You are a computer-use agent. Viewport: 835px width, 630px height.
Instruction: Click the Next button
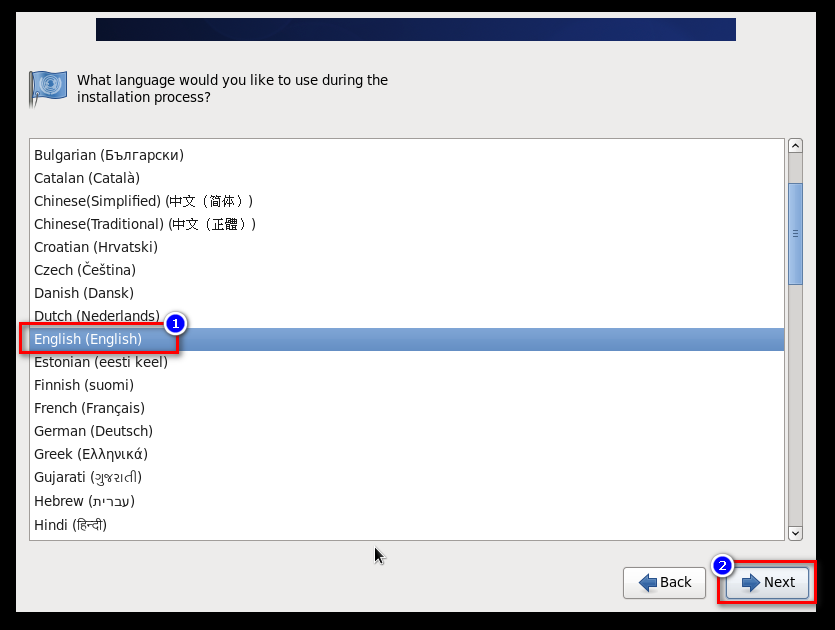click(767, 583)
